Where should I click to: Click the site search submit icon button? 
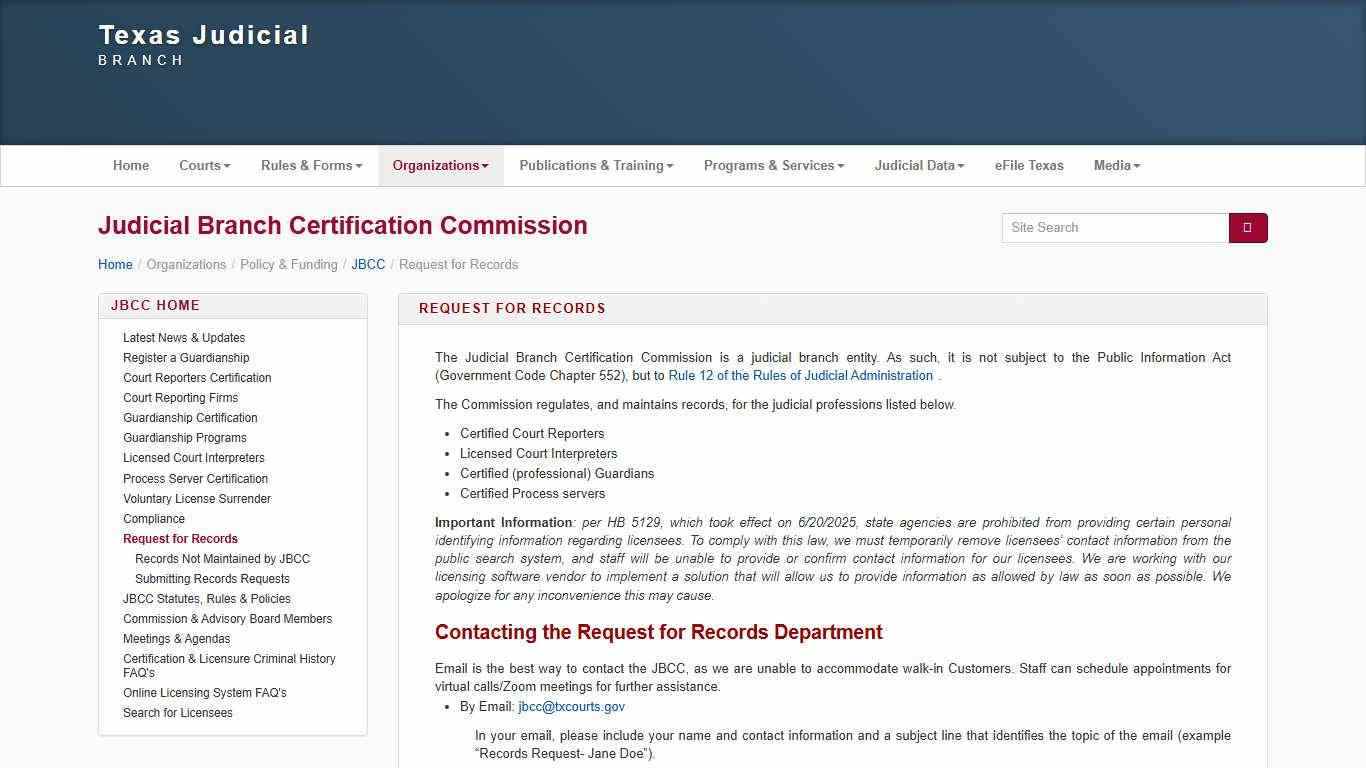1247,228
